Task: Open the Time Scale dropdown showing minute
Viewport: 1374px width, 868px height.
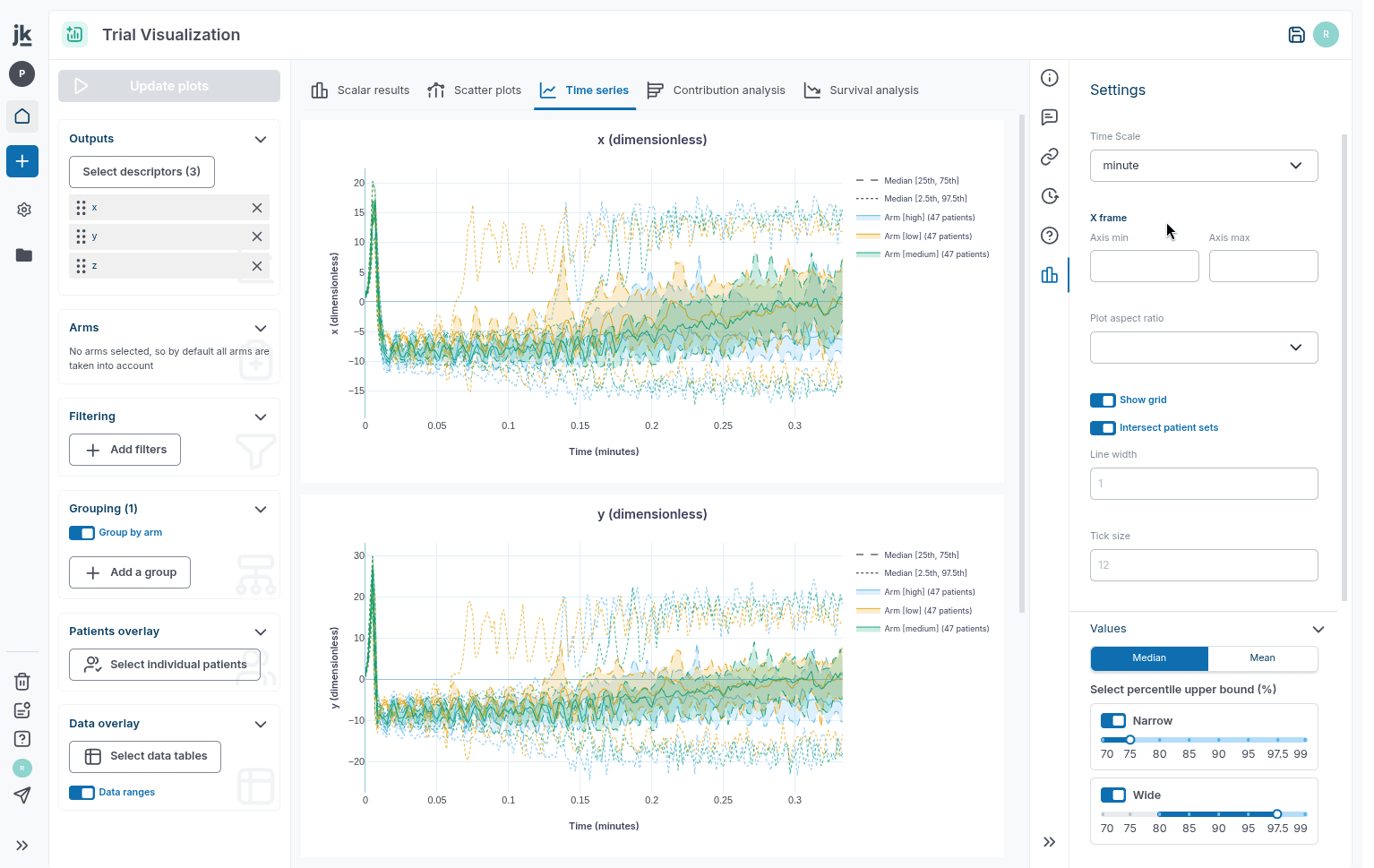Action: tap(1203, 166)
